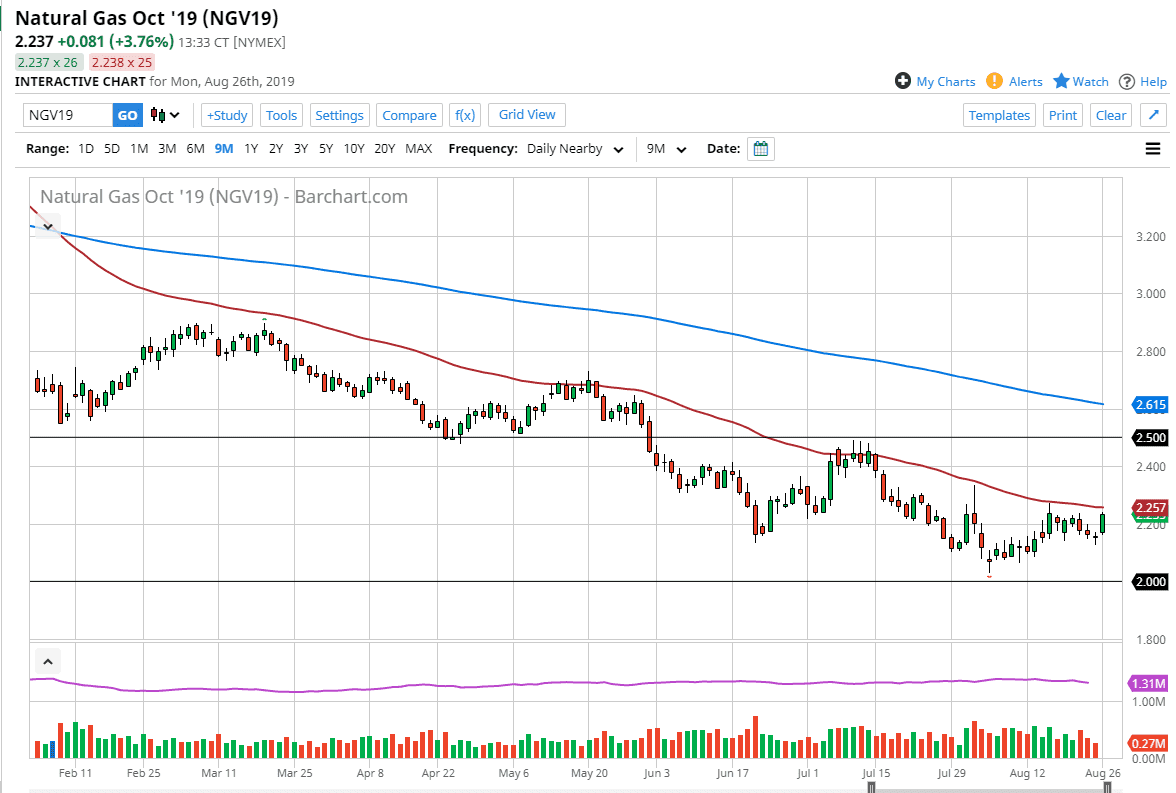Click the expand chart arrow icon
The height and width of the screenshot is (793, 1176).
[1153, 115]
